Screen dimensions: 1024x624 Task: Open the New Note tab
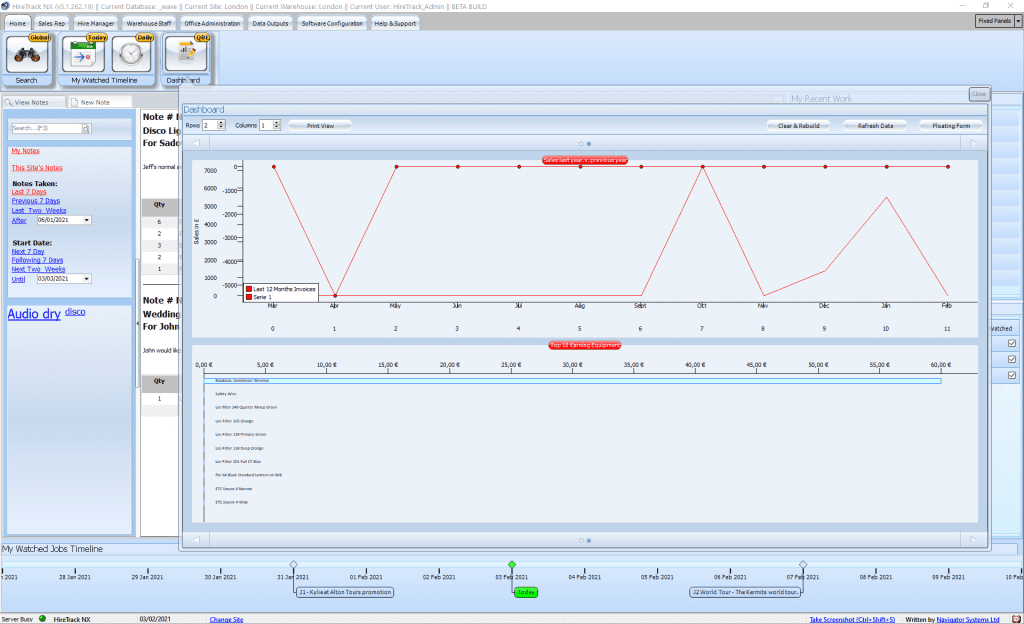[x=100, y=102]
